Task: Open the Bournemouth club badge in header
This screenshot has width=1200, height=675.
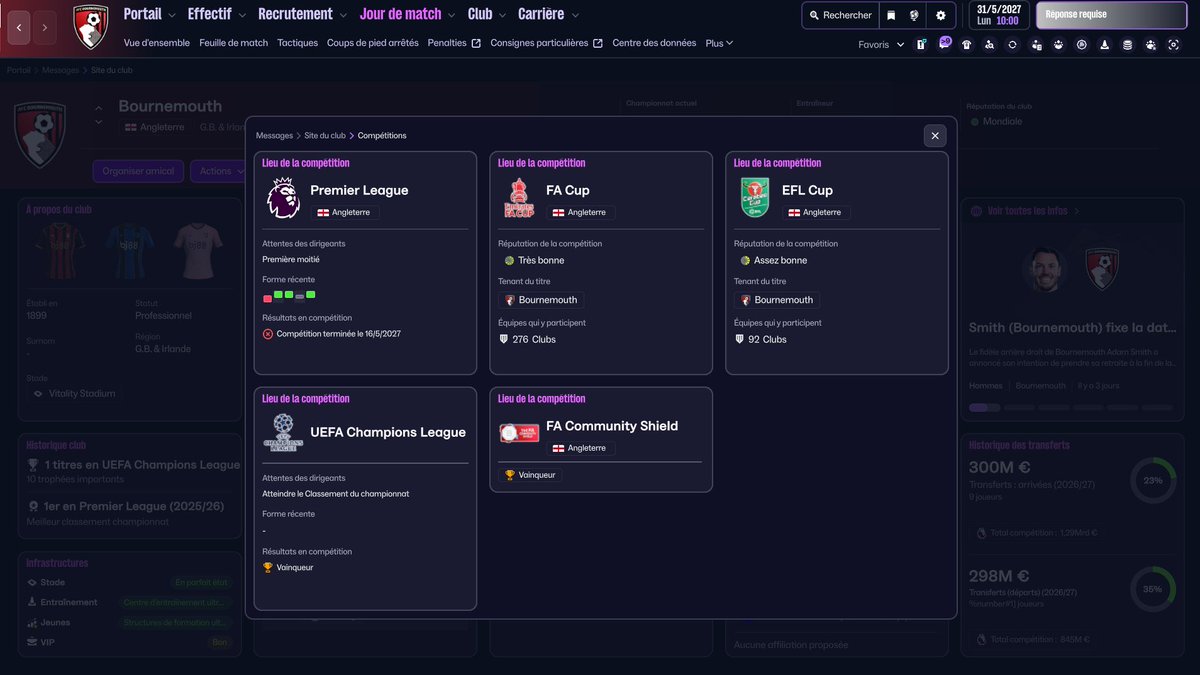Action: tap(91, 27)
